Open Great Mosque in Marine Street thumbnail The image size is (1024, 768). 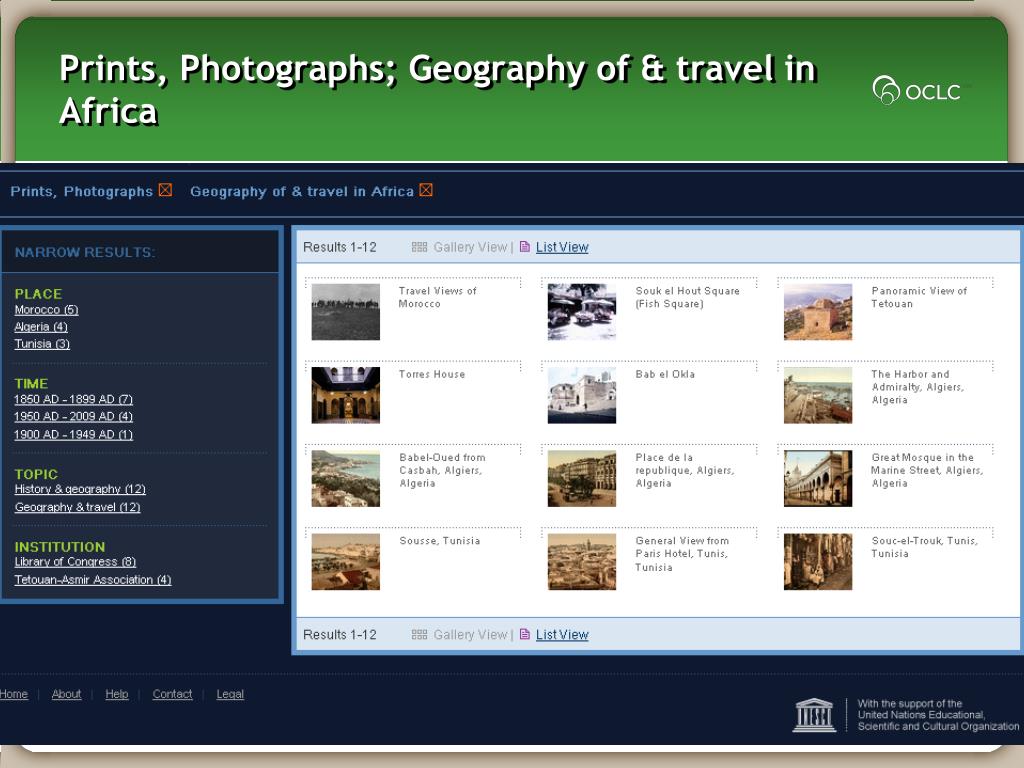point(818,479)
